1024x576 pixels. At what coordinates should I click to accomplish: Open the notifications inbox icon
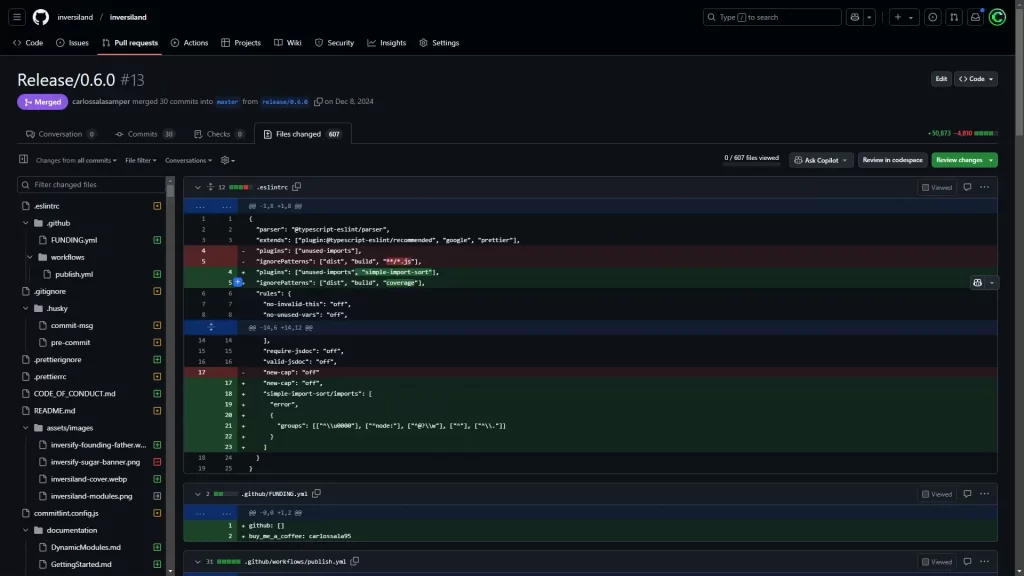pos(975,17)
